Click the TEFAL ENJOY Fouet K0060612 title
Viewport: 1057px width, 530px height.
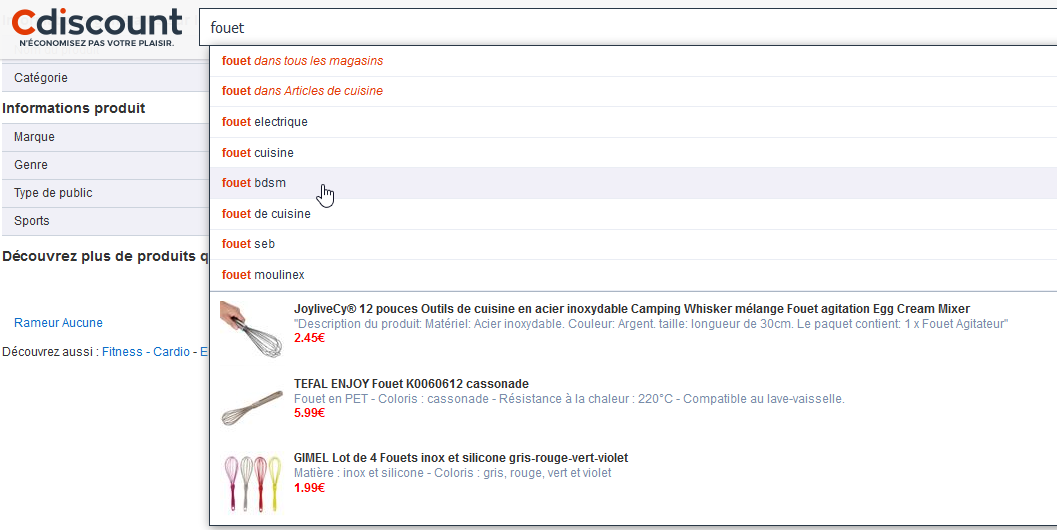click(x=411, y=384)
